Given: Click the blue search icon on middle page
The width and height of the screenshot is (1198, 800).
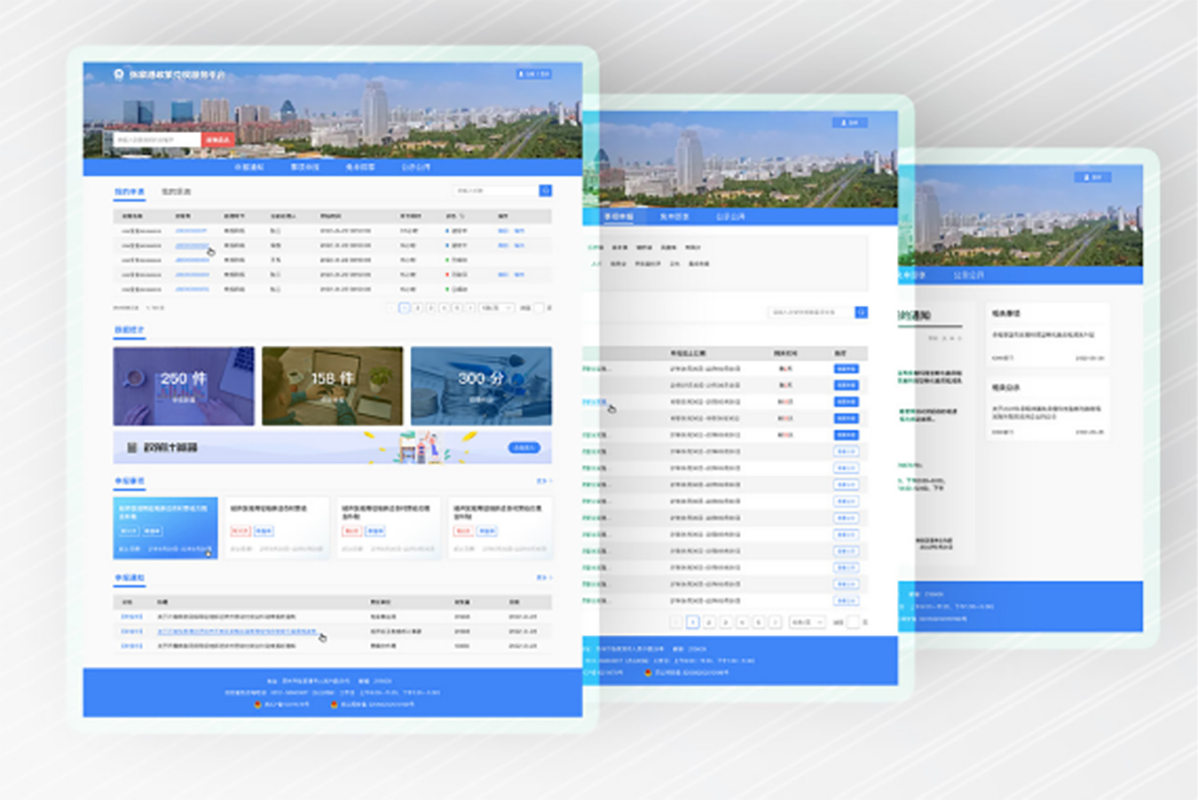Looking at the screenshot, I should (x=861, y=313).
